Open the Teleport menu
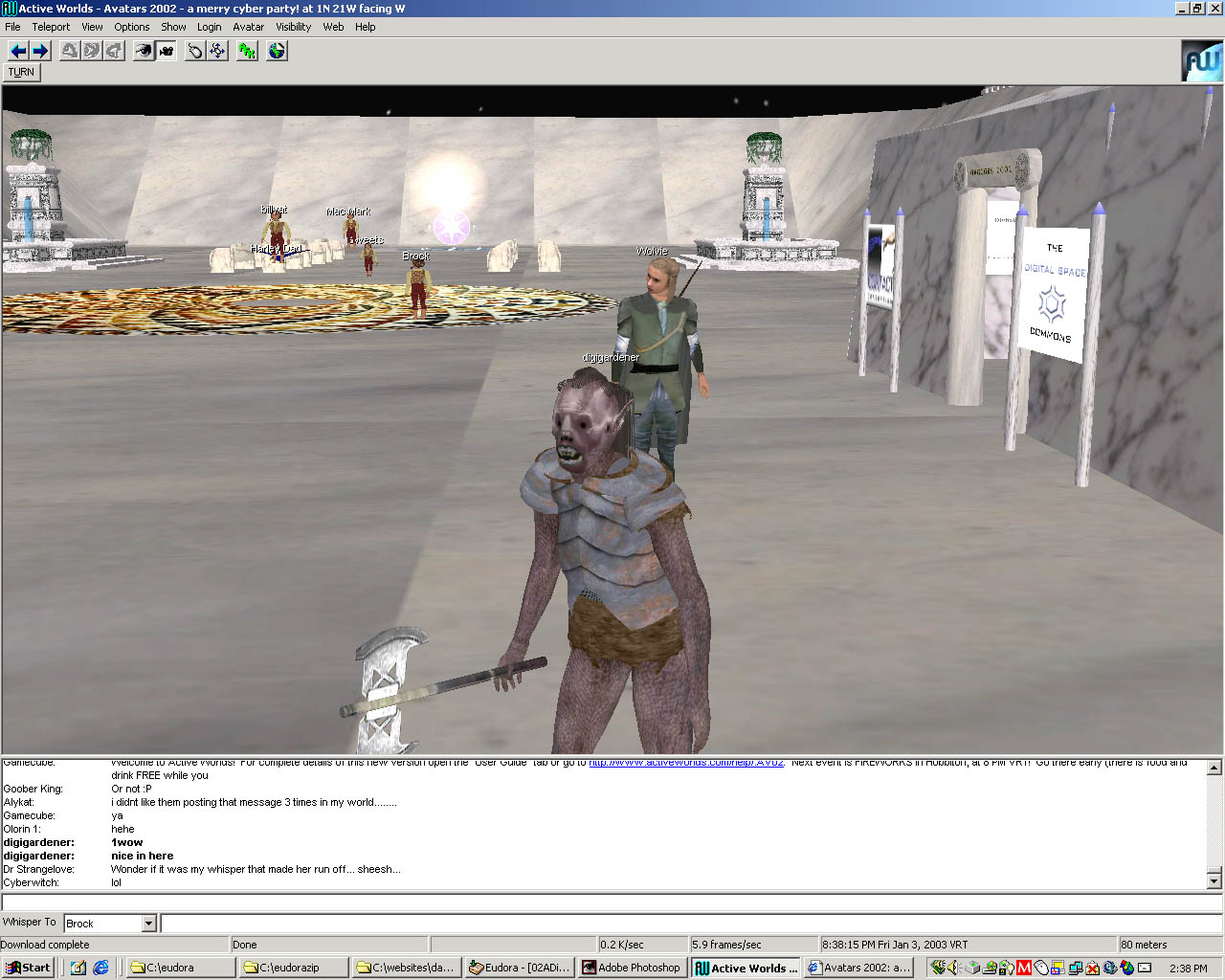 coord(51,27)
